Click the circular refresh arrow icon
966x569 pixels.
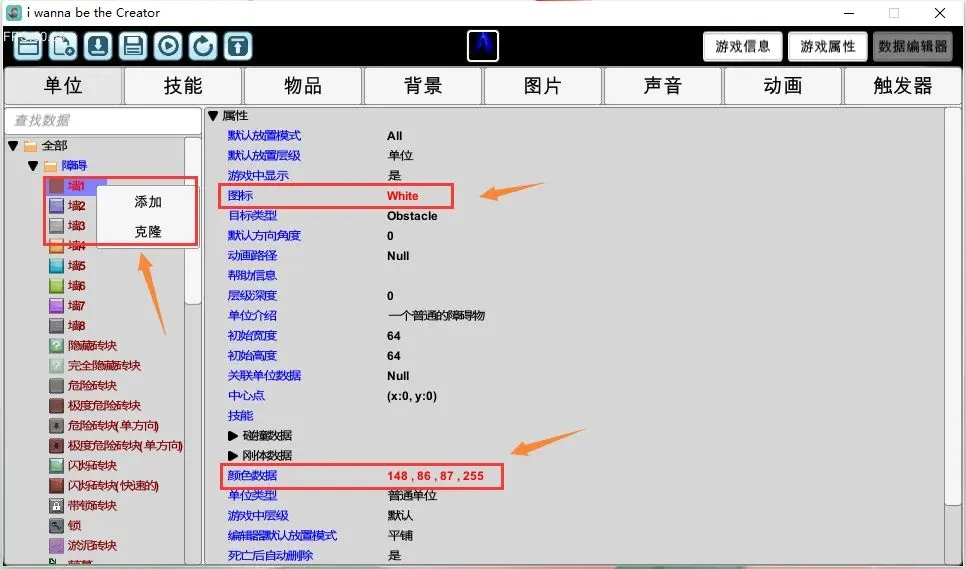coord(203,46)
